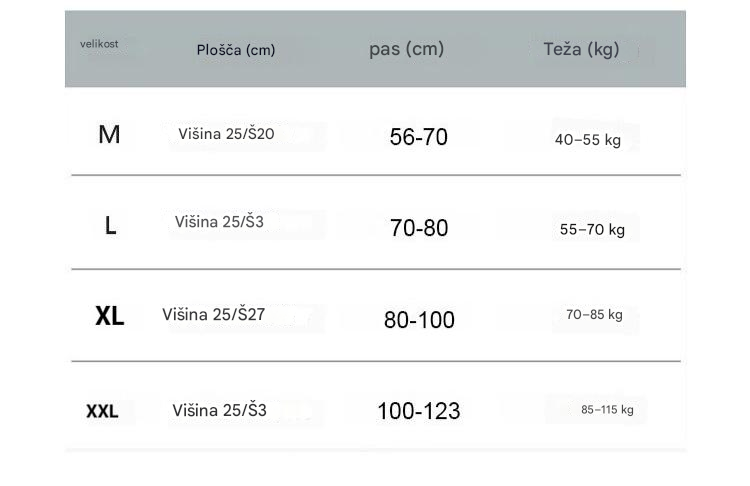The width and height of the screenshot is (750, 486).
Task: Select the "Višina 25/Š20" cell
Action: 226,134
